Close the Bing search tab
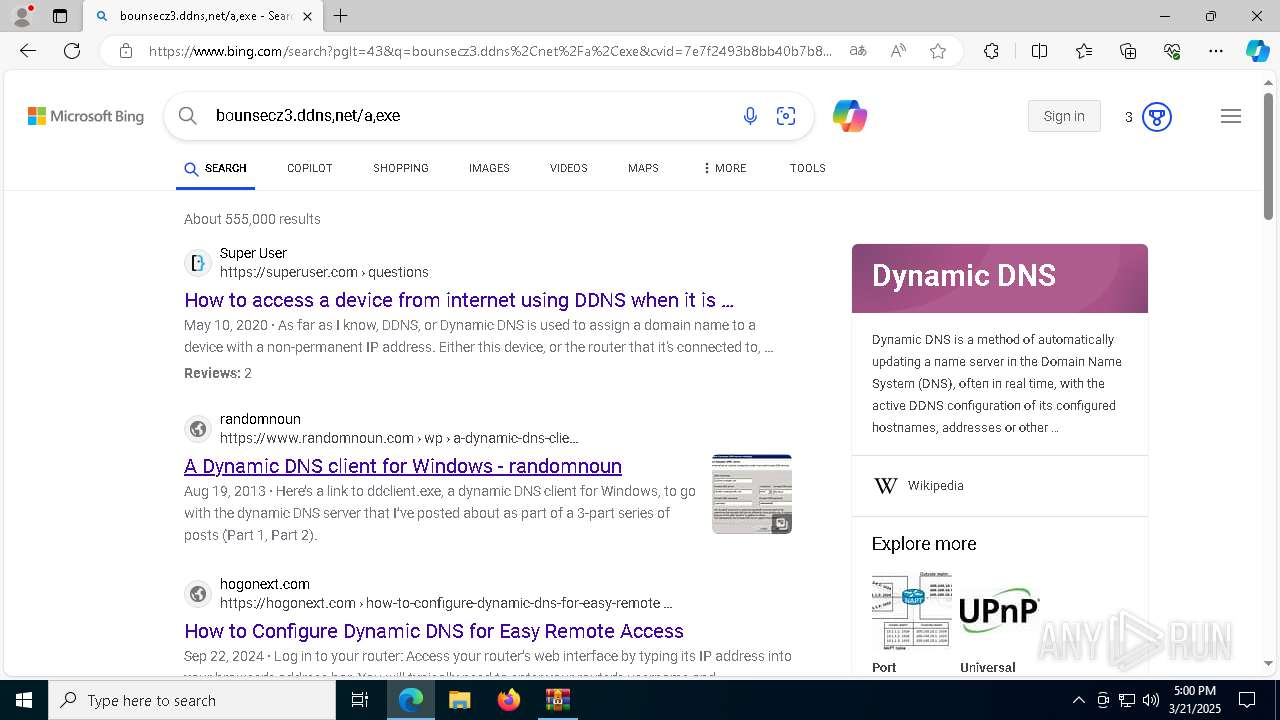 click(x=307, y=16)
